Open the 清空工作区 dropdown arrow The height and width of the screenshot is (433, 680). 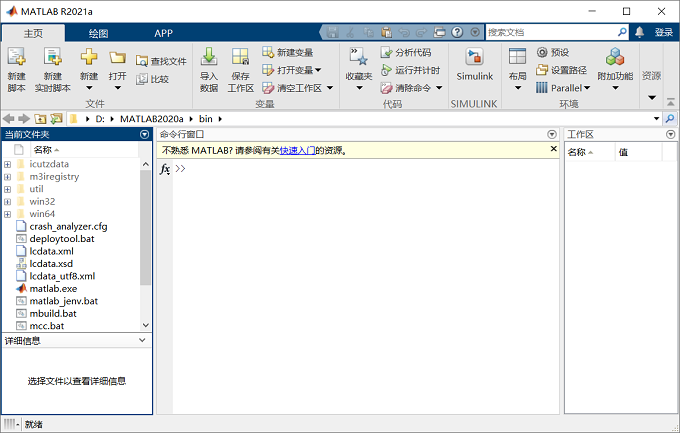coord(330,88)
